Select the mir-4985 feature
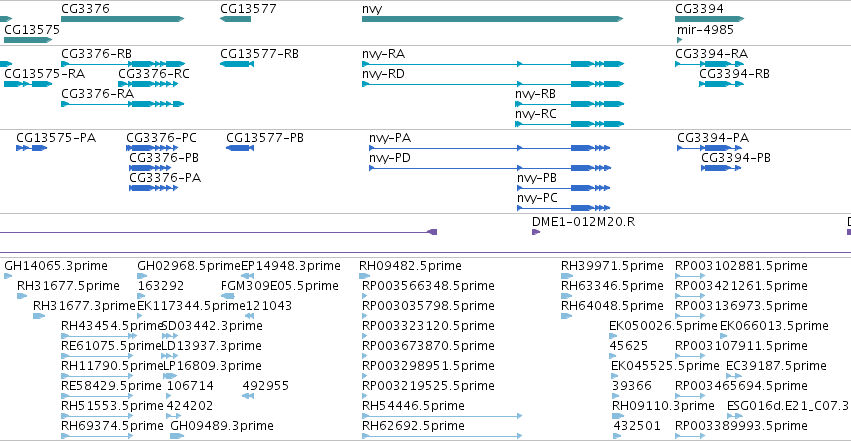Screen dimensions: 851x441 pyautogui.click(x=679, y=40)
